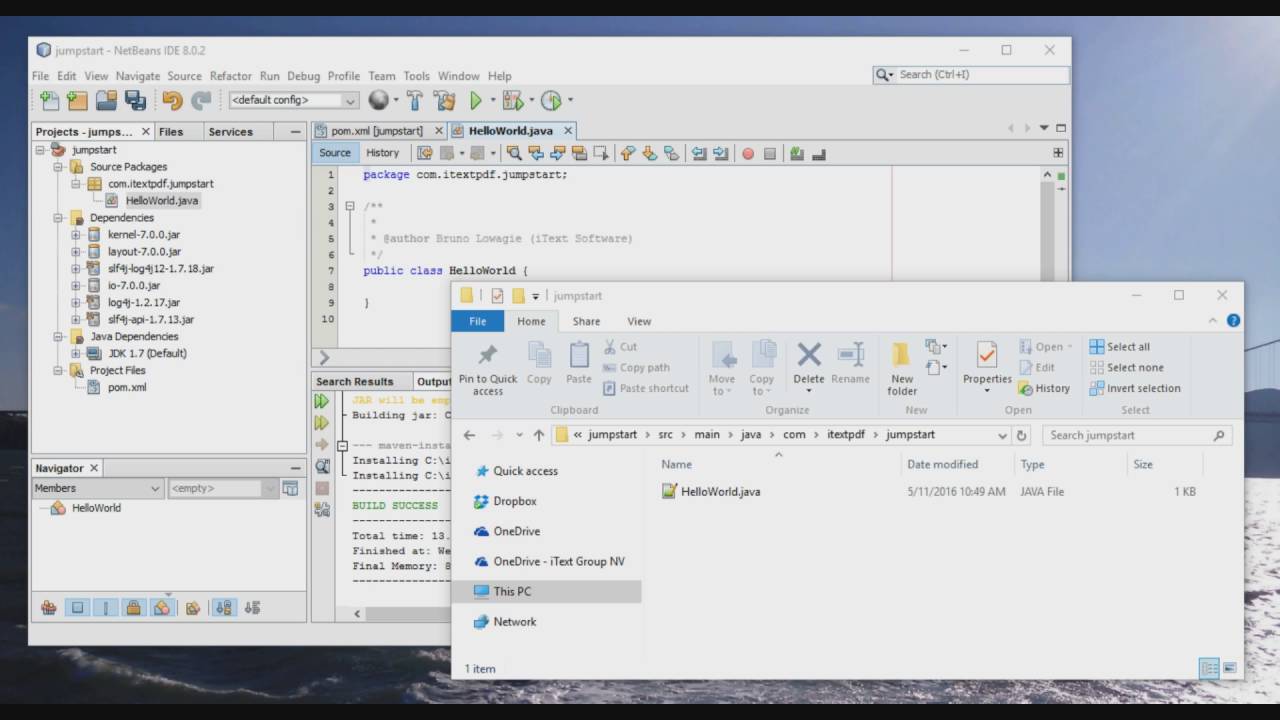The height and width of the screenshot is (720, 1280).
Task: Click Show Inherited Members icon in Navigator
Action: click(x=48, y=607)
